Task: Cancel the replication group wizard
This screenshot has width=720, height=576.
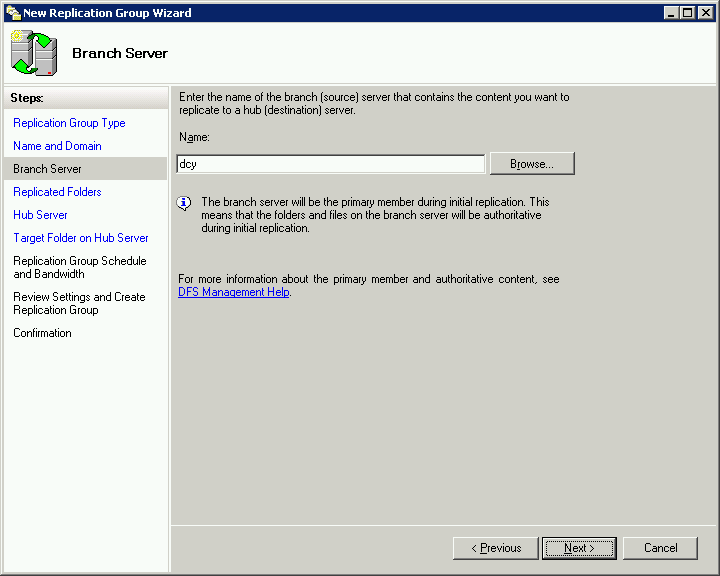Action: pyautogui.click(x=660, y=548)
